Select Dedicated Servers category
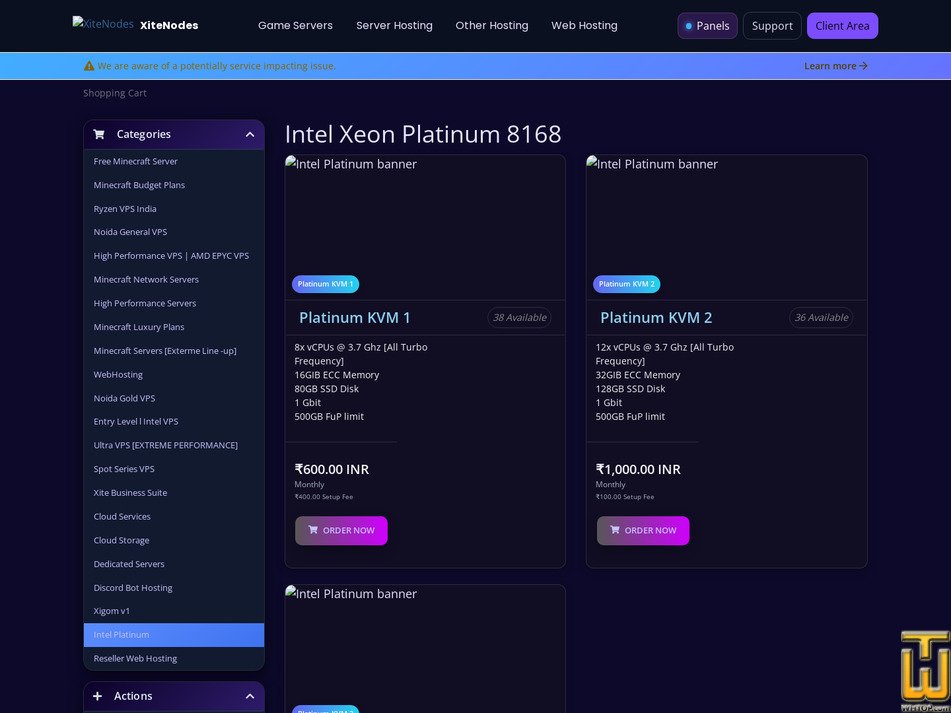 [173, 564]
